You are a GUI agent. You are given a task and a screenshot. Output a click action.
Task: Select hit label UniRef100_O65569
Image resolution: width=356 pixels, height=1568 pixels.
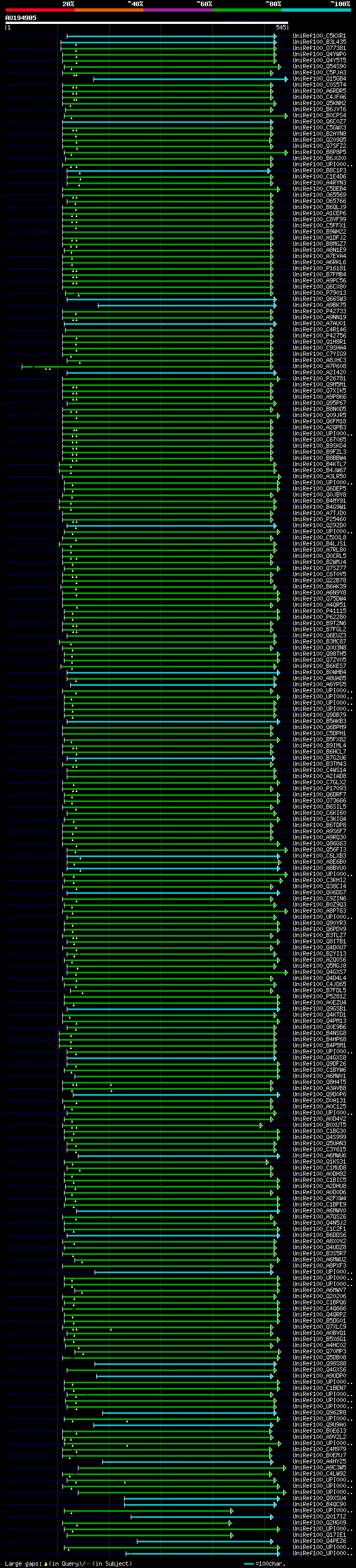tap(319, 195)
